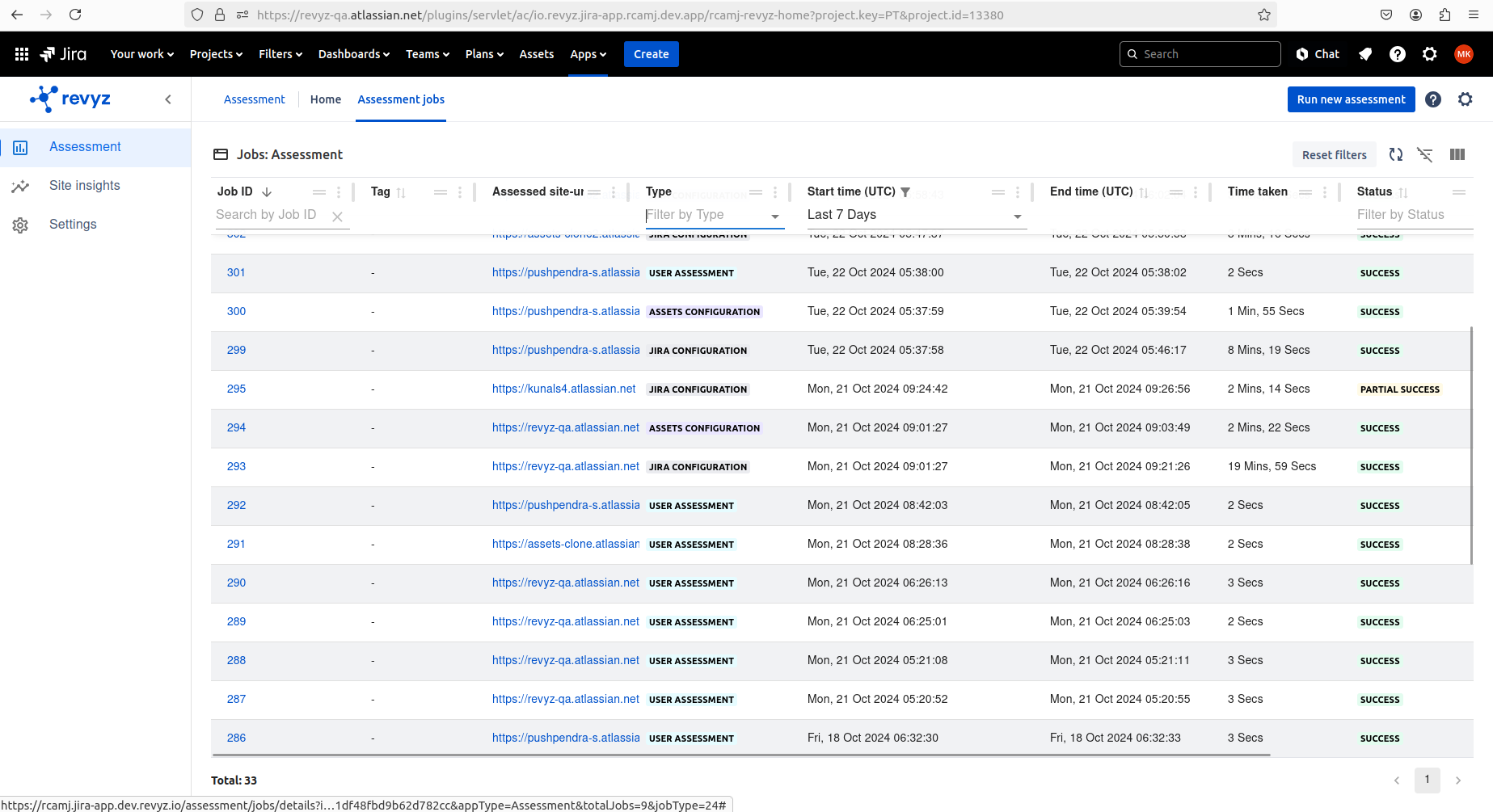Screen dimensions: 1493x812
Task: Select Assessment in the sidebar
Action: (95, 147)
